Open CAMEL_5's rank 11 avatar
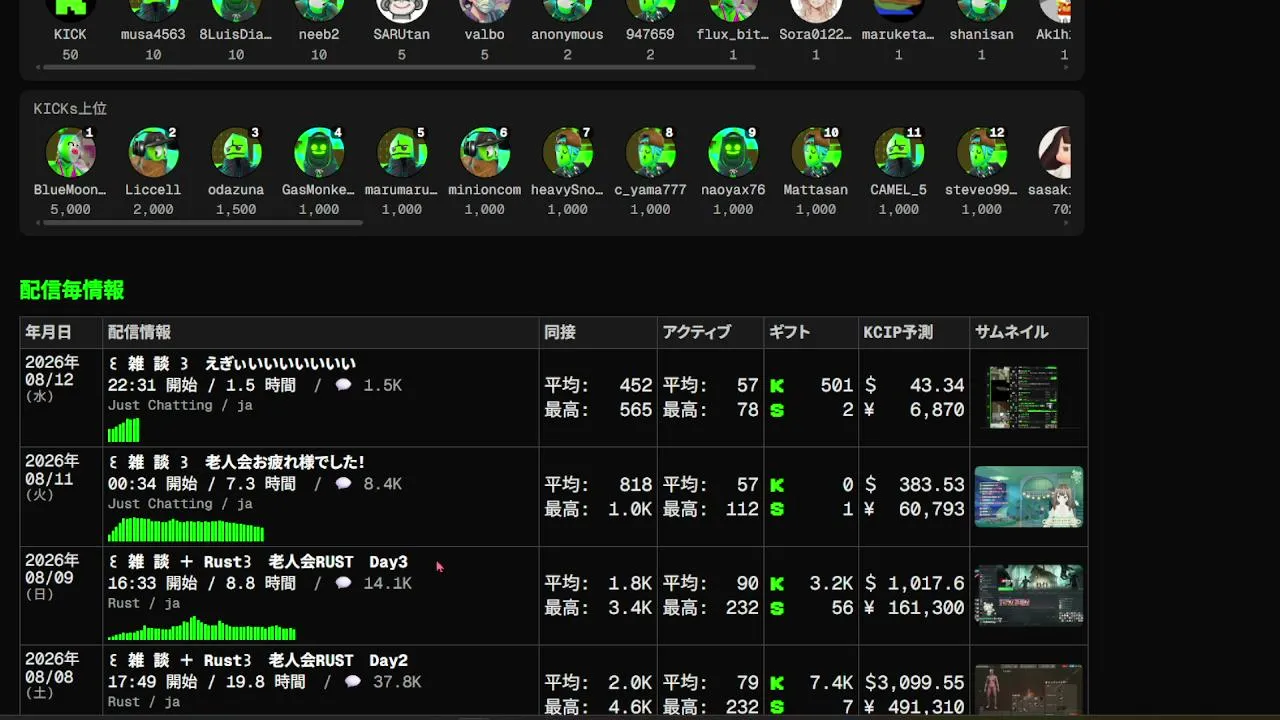The width and height of the screenshot is (1280, 720). (899, 153)
